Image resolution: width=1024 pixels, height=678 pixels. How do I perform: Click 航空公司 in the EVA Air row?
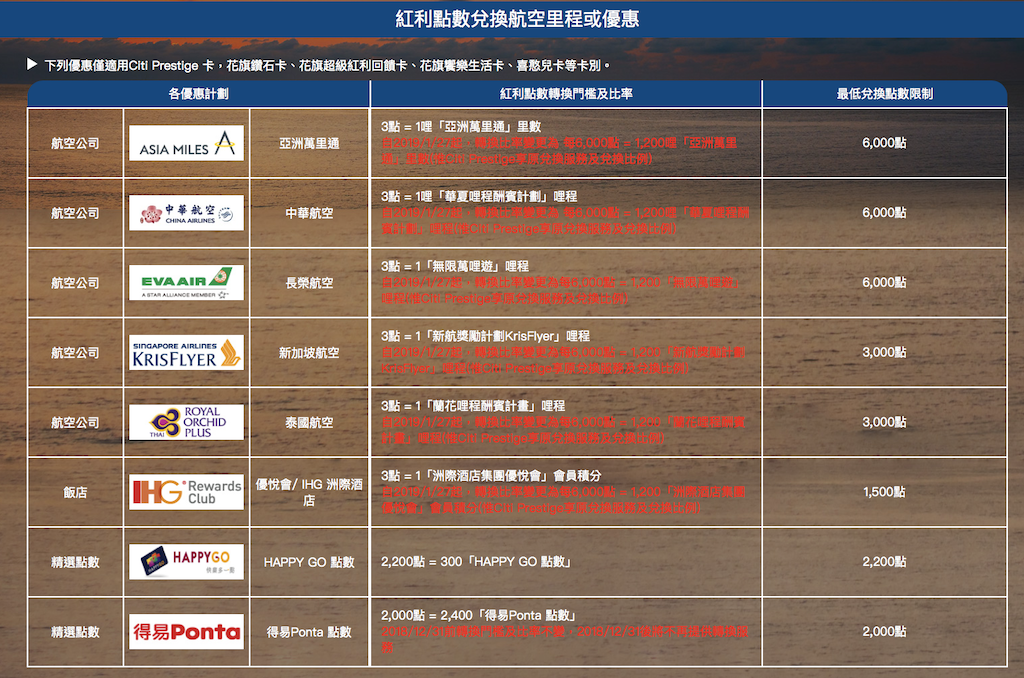75,283
